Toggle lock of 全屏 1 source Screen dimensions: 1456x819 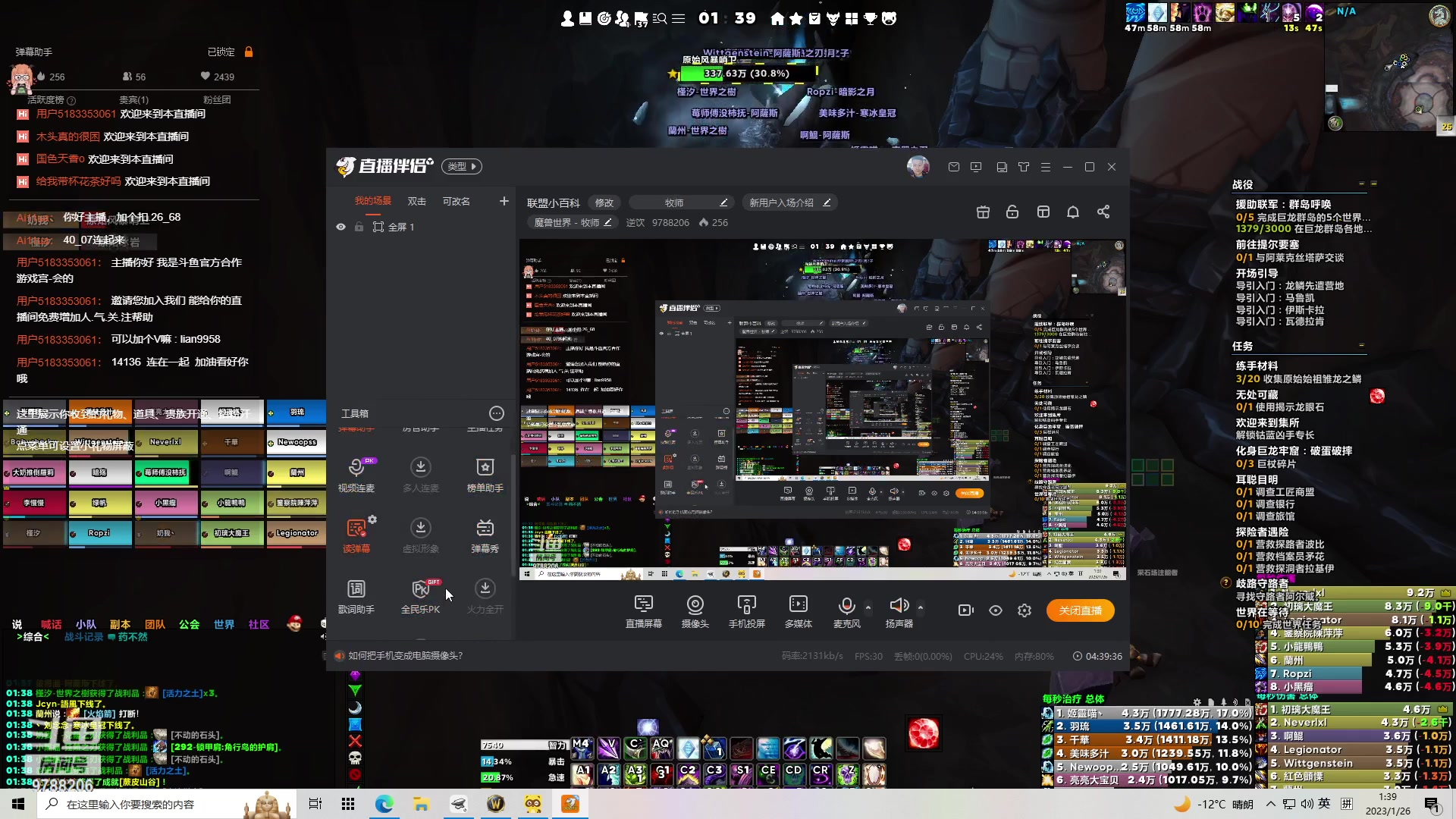(x=359, y=227)
